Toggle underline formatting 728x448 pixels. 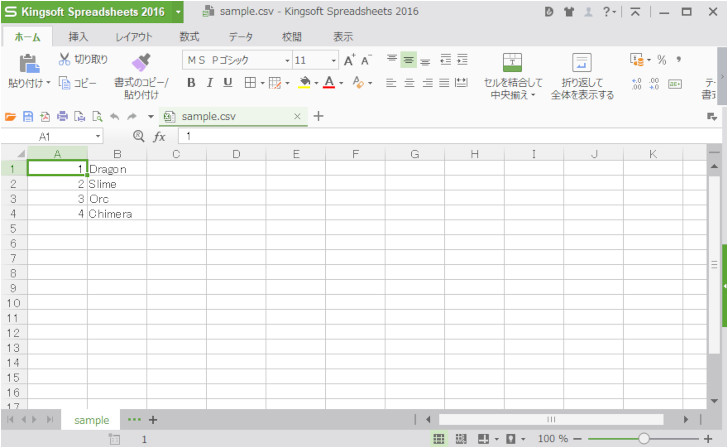point(228,83)
